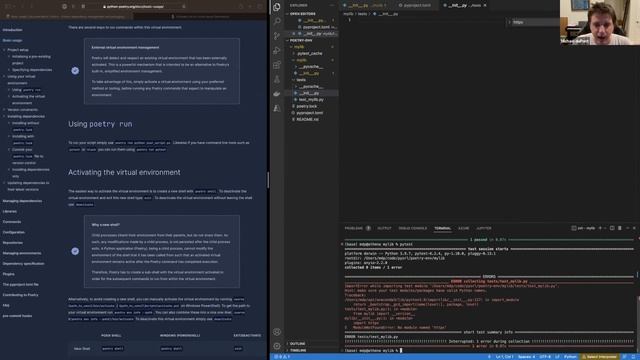The image size is (640, 360).
Task: Click the Select Interpreter warning in status bar
Action: 600,357
